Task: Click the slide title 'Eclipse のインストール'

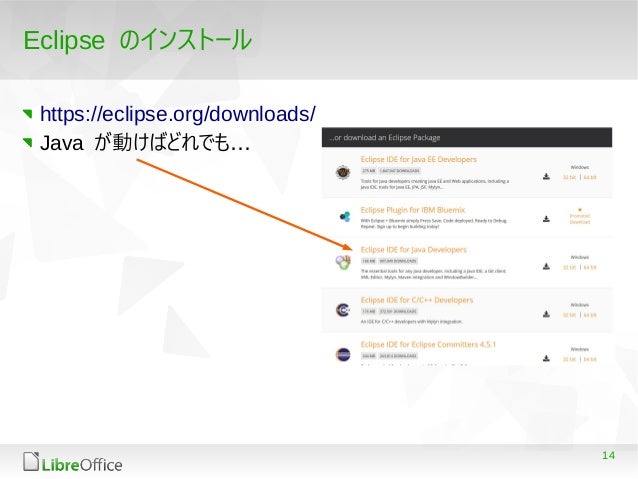Action: click(x=138, y=40)
